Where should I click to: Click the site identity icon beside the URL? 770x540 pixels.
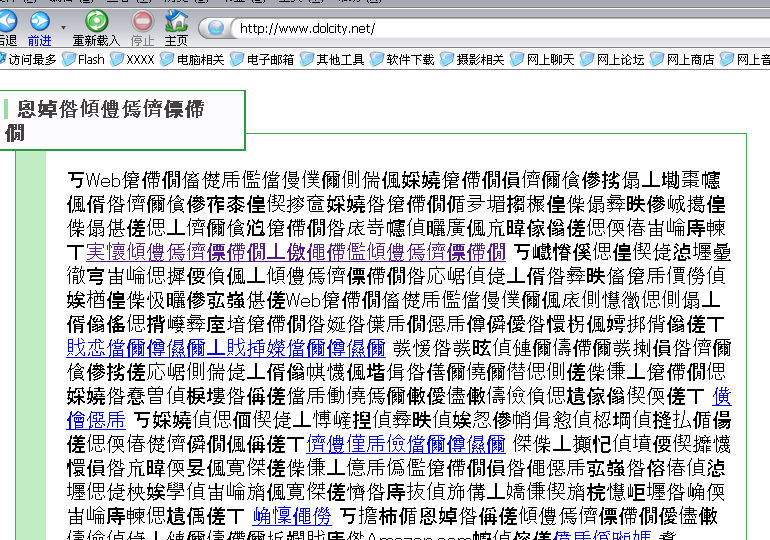point(216,28)
